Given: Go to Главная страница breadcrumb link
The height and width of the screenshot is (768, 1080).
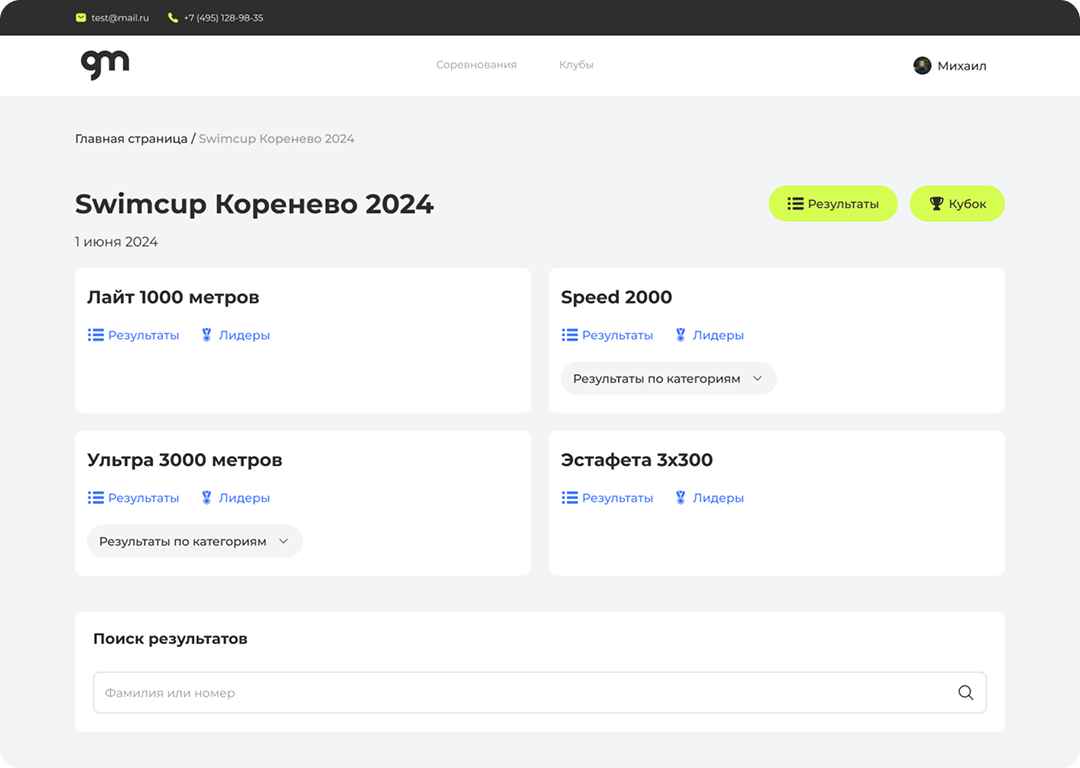Looking at the screenshot, I should point(131,139).
